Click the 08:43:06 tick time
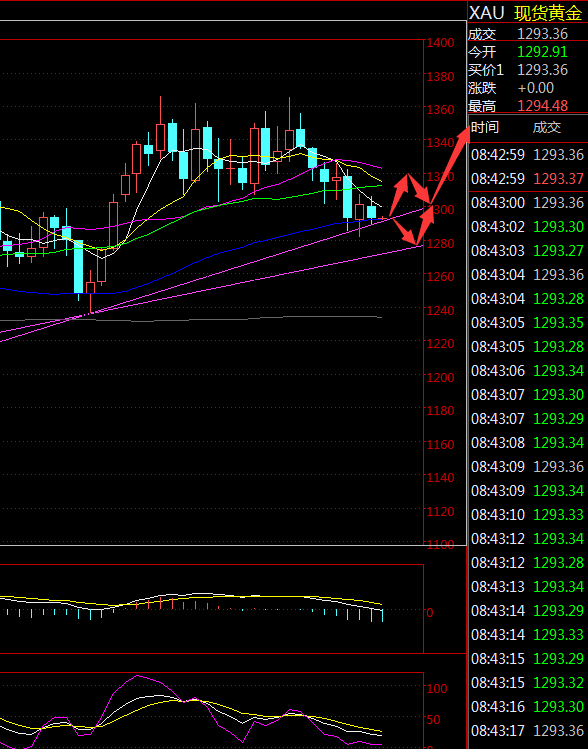This screenshot has height=749, width=588. coord(498,371)
